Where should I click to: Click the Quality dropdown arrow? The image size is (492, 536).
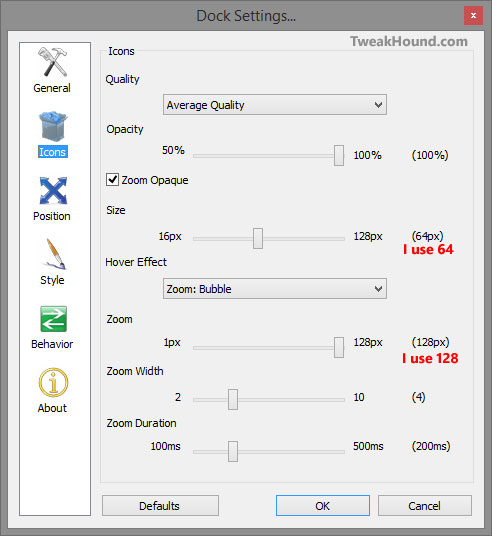click(378, 105)
